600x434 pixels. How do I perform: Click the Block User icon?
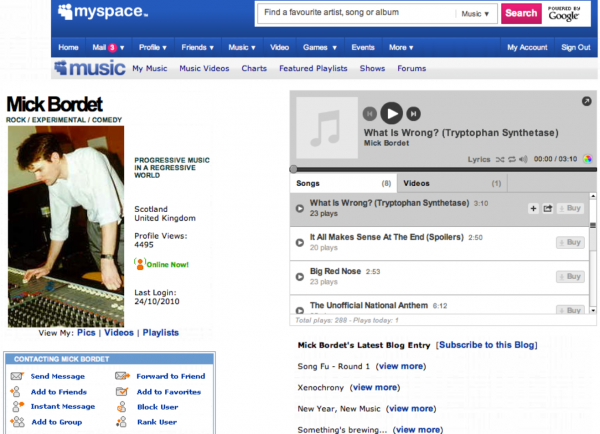(122, 406)
